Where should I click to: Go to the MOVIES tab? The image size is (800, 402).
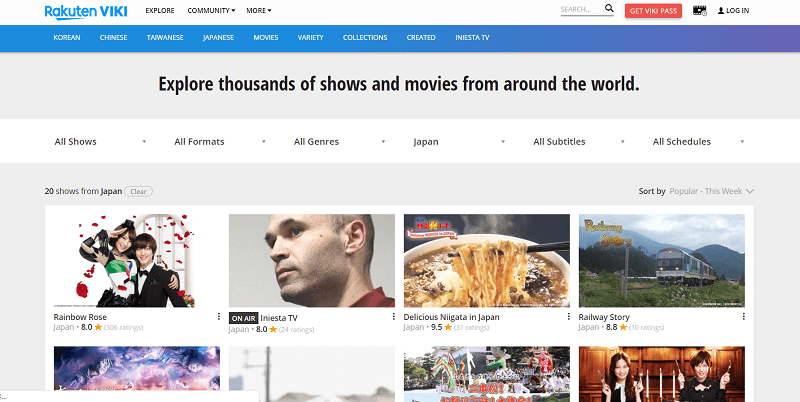(x=266, y=38)
